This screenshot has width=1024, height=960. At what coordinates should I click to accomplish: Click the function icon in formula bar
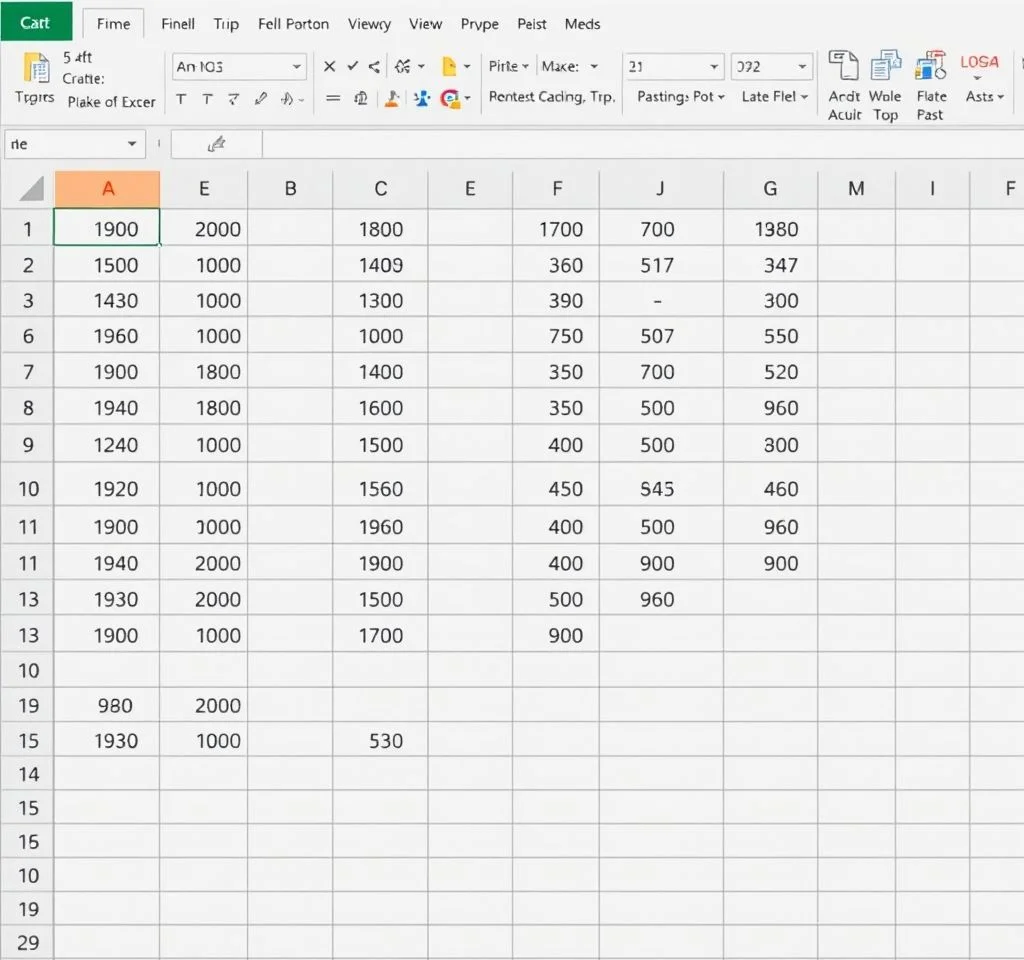(216, 145)
